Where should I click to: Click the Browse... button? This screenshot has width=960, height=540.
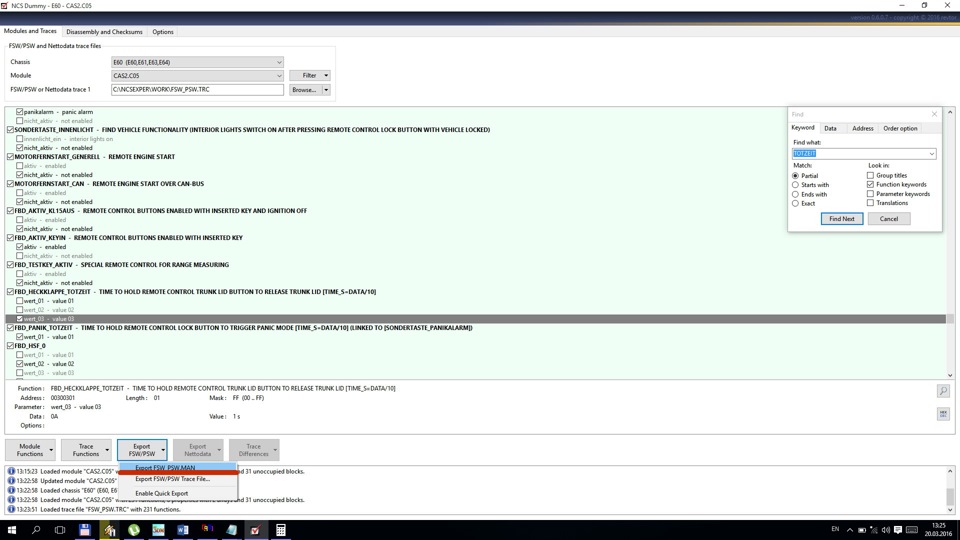(305, 89)
